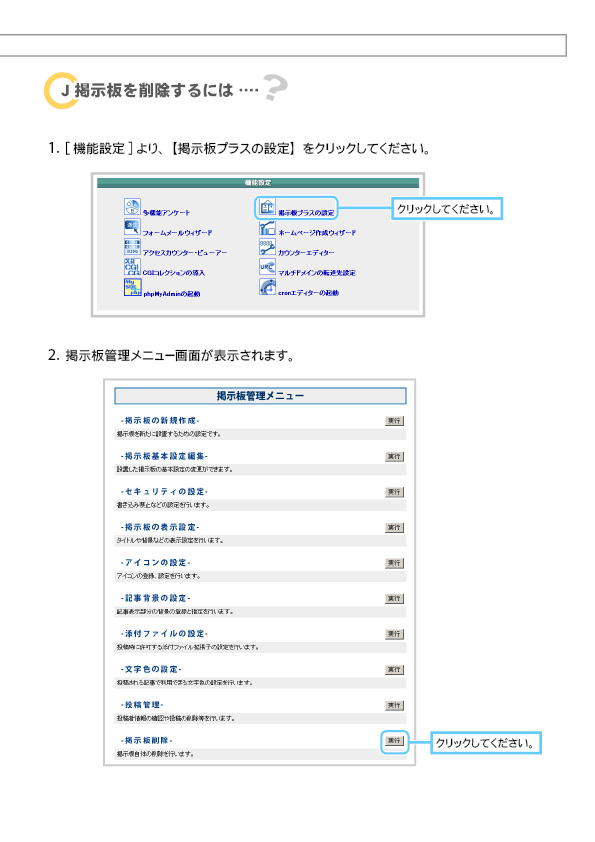The height and width of the screenshot is (842, 595).
Task: Select the アクセスカウンター・ビューアー icon
Action: pyautogui.click(x=132, y=247)
